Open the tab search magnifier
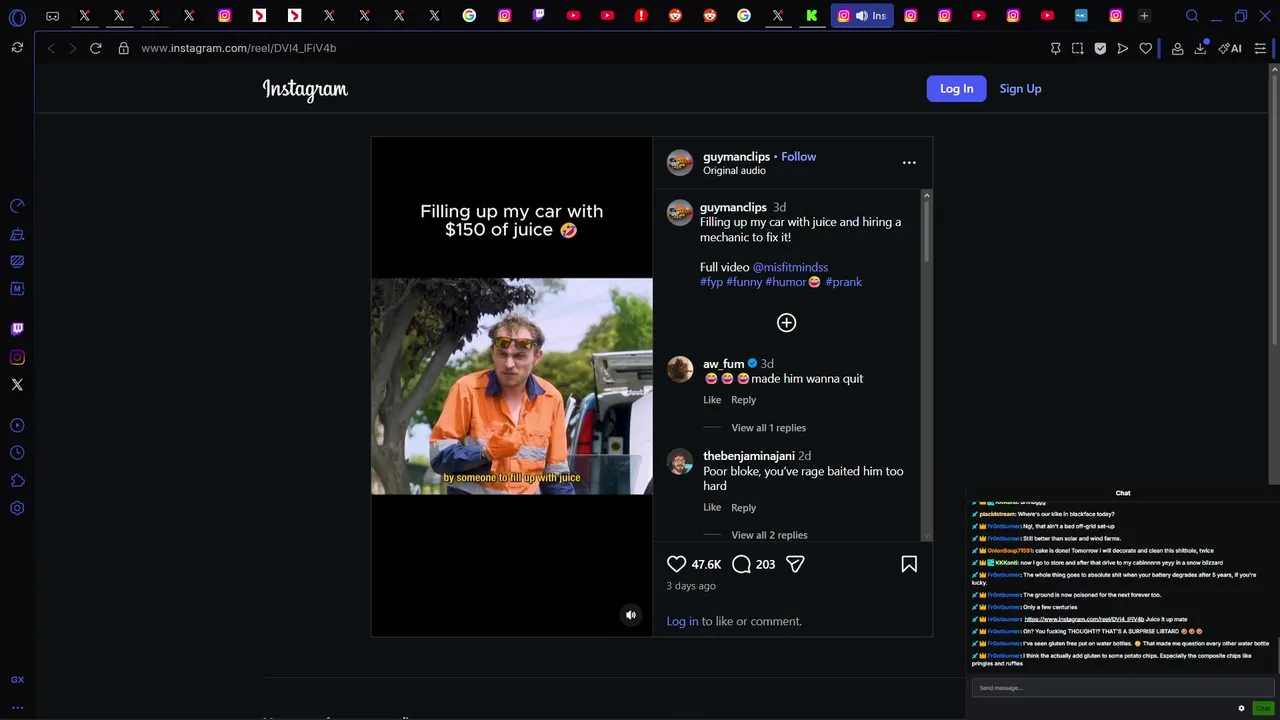Viewport: 1280px width, 720px height. (x=1192, y=16)
